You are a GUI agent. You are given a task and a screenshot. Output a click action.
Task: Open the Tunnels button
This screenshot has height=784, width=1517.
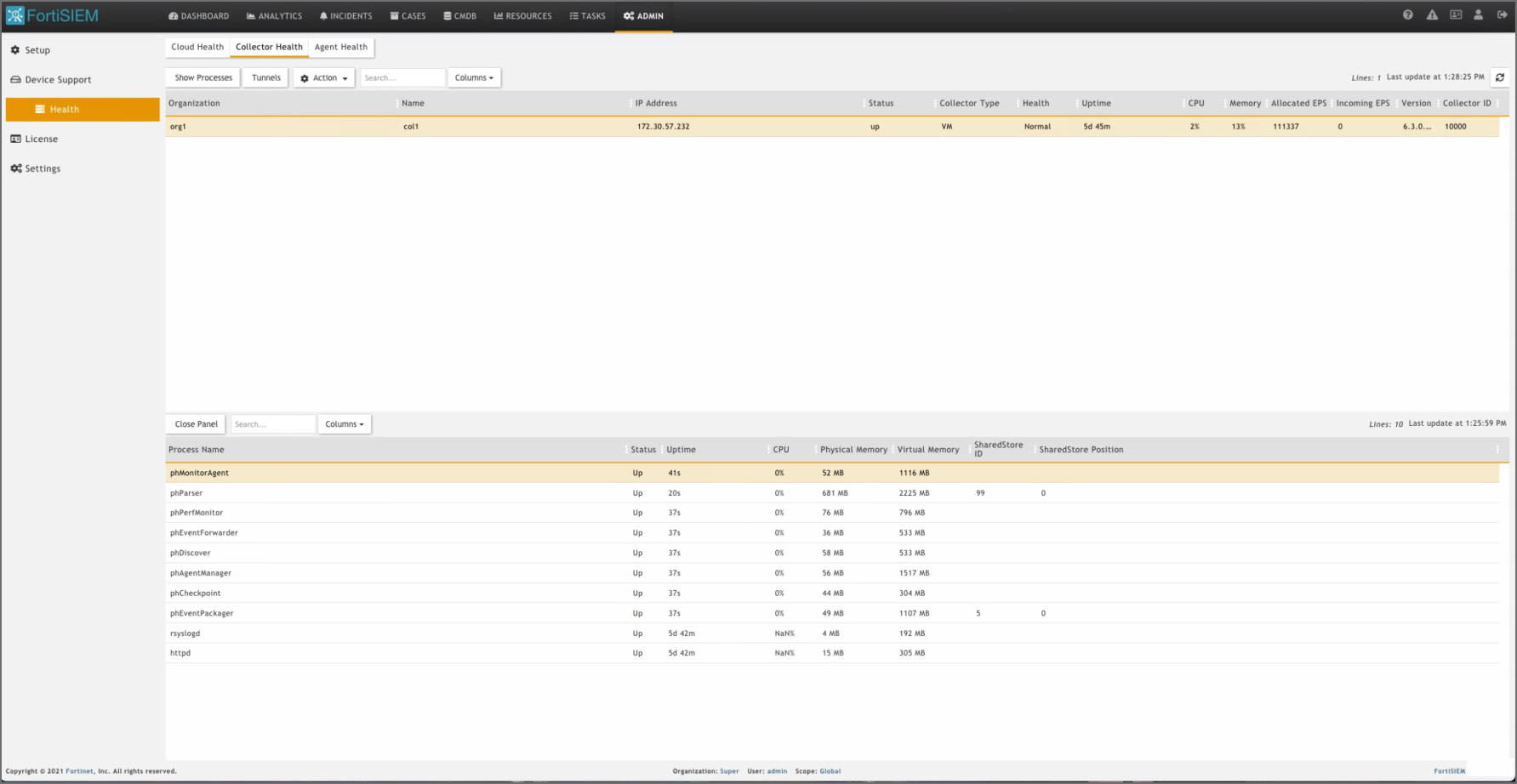(265, 77)
